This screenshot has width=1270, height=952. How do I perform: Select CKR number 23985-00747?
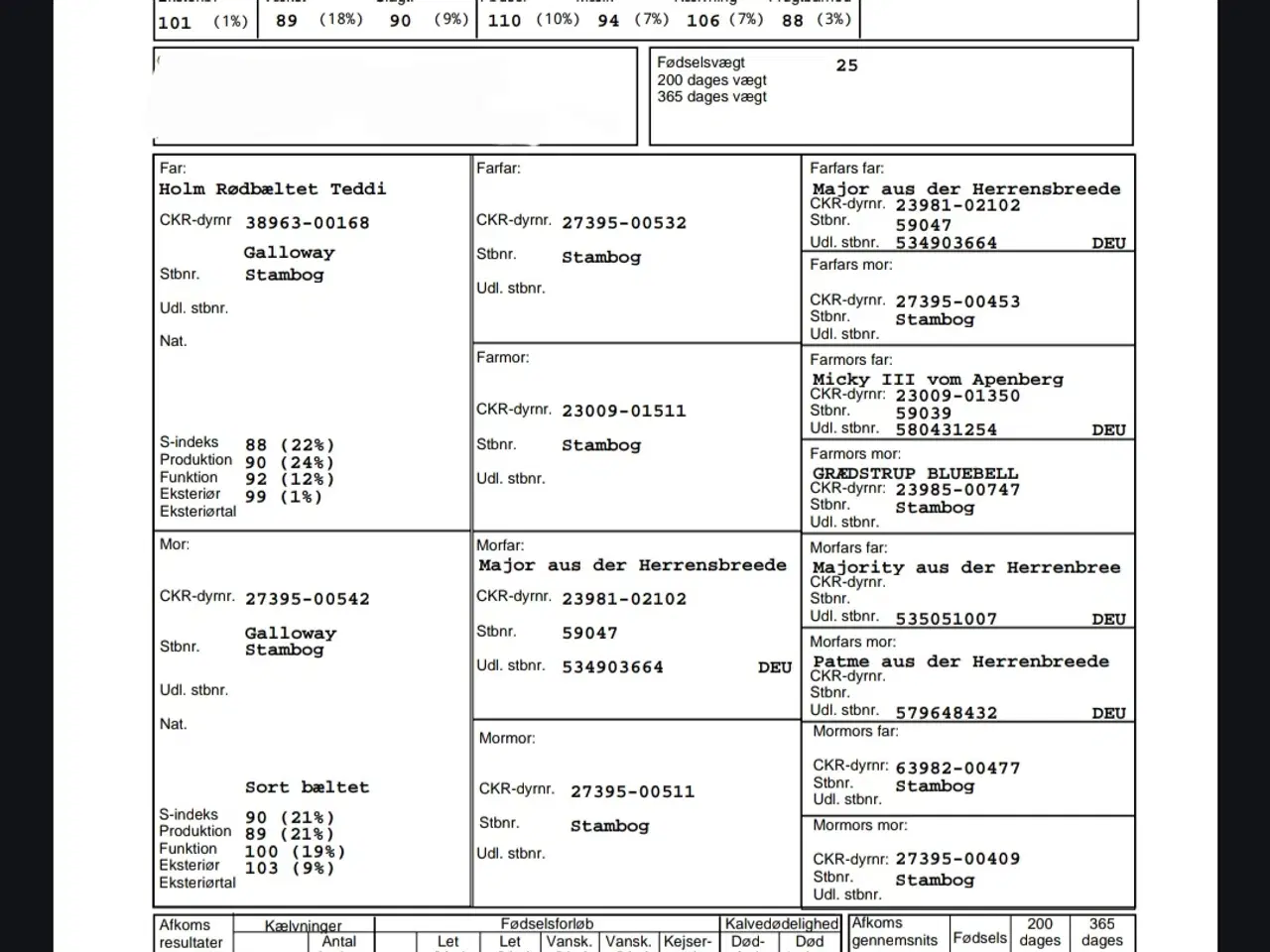(x=957, y=490)
